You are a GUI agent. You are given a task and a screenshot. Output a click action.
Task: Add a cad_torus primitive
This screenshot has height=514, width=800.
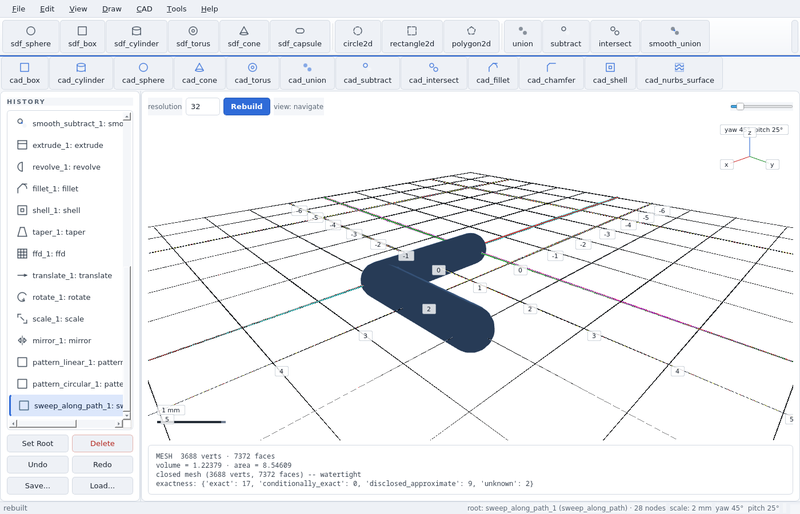(x=253, y=74)
